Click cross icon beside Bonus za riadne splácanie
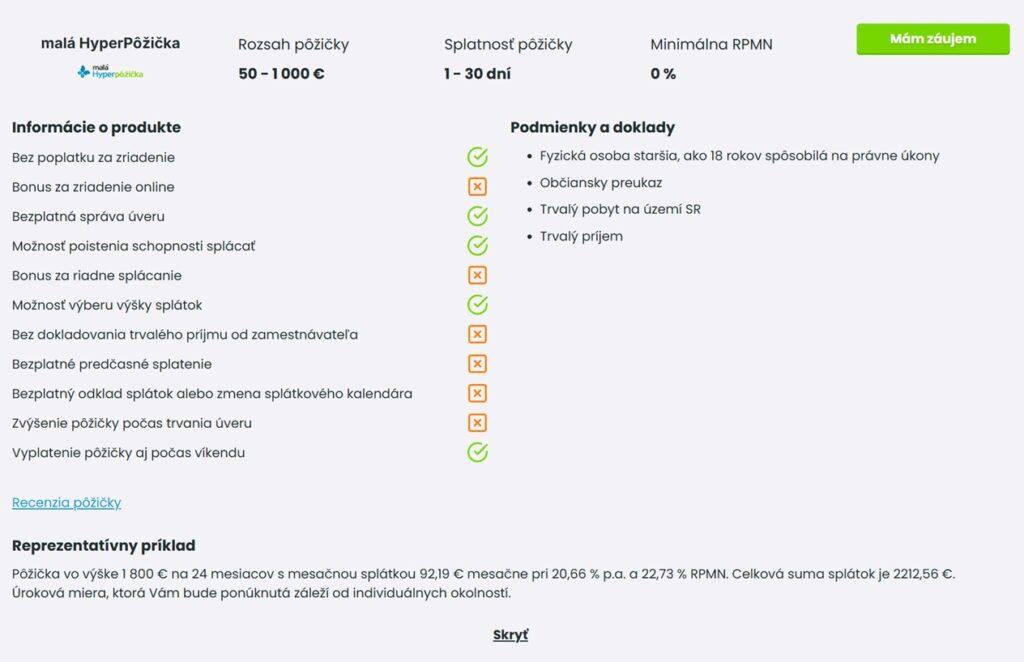Viewport: 1024px width, 662px height. [x=477, y=275]
